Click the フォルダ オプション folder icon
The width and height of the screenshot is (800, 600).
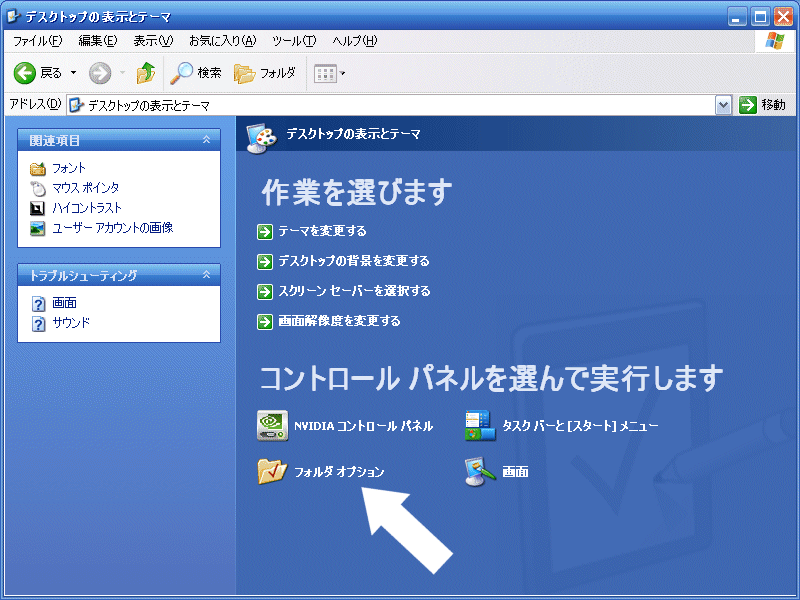(x=272, y=471)
